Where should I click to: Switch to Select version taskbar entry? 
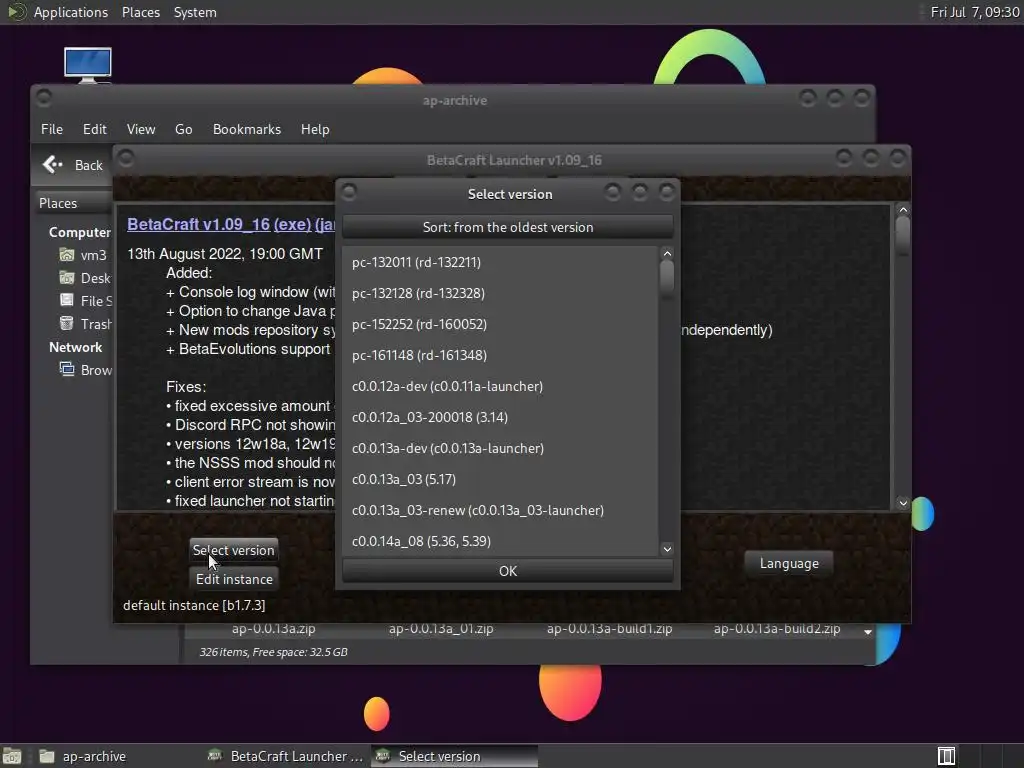point(455,756)
